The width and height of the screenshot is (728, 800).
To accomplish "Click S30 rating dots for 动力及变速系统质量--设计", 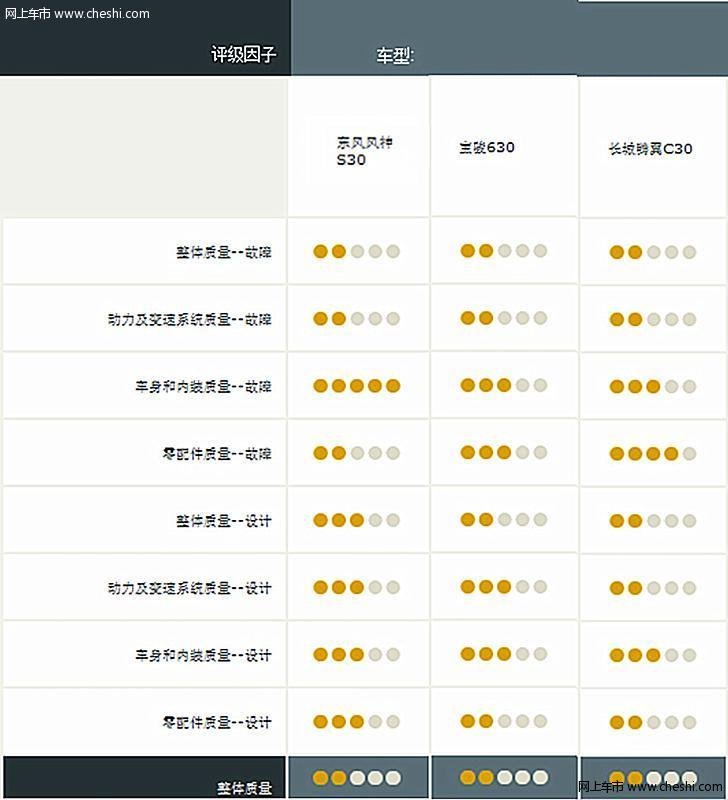I will pos(357,587).
